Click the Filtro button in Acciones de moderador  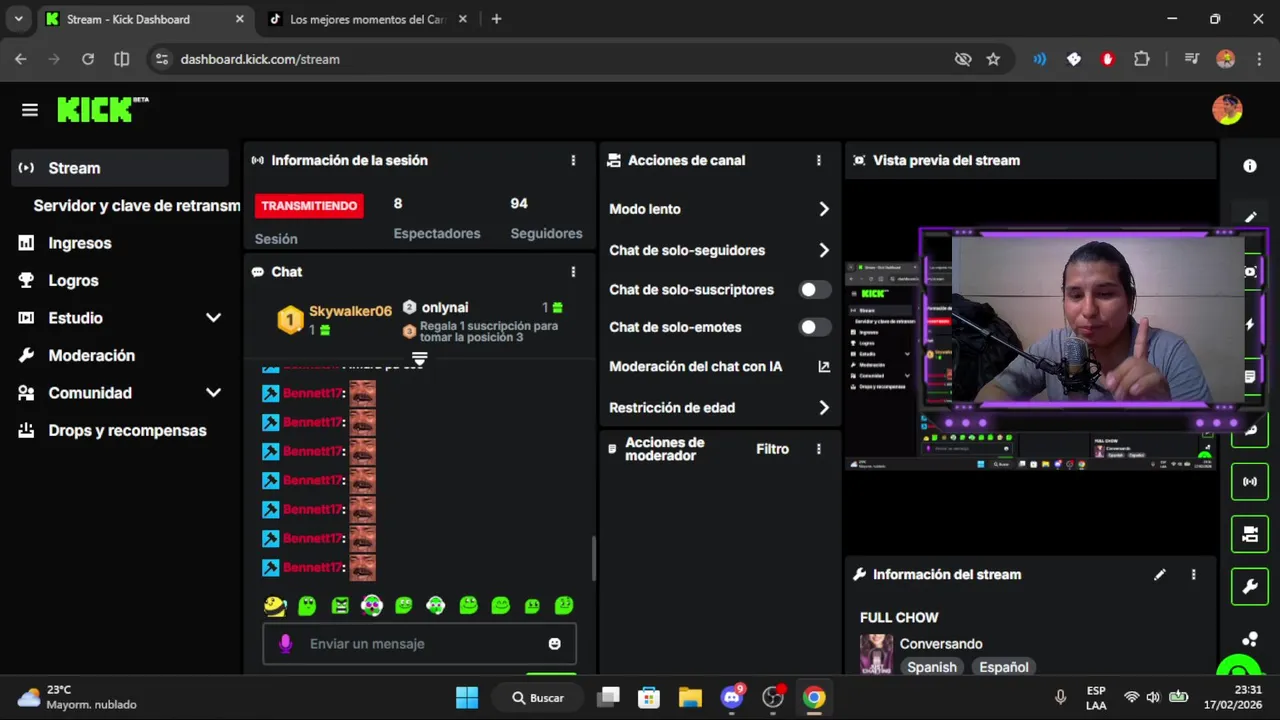click(772, 449)
